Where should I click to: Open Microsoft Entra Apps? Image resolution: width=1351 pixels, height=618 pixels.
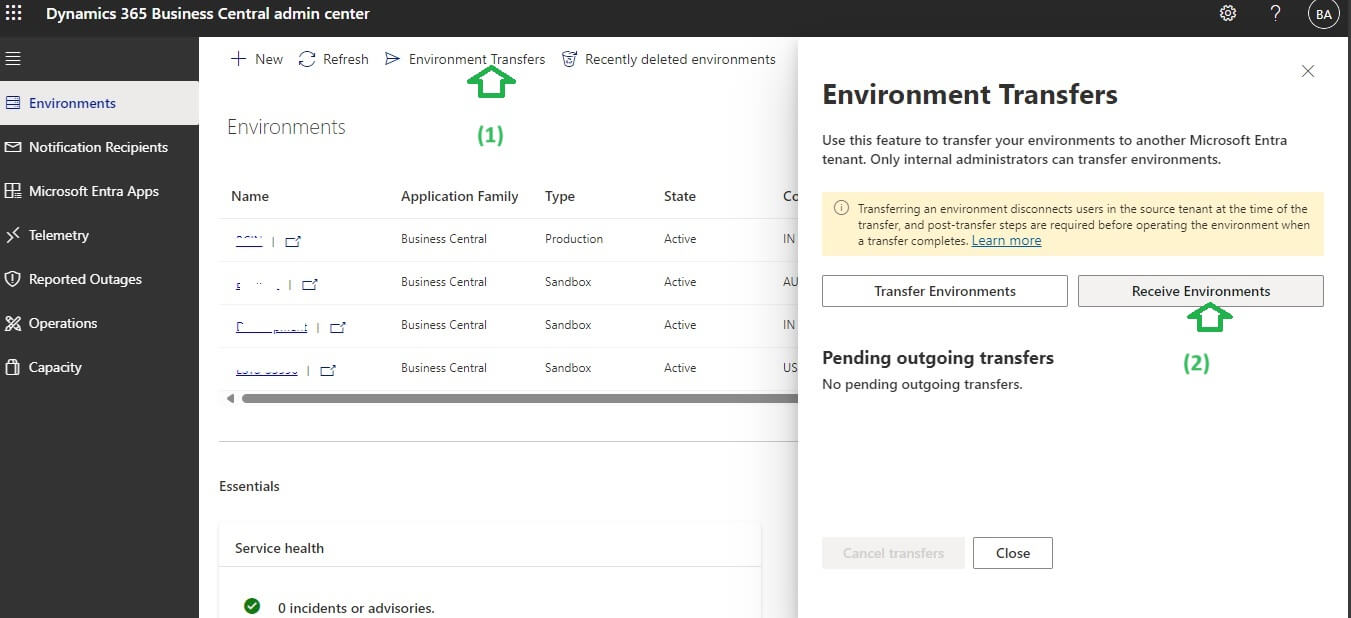click(86, 191)
